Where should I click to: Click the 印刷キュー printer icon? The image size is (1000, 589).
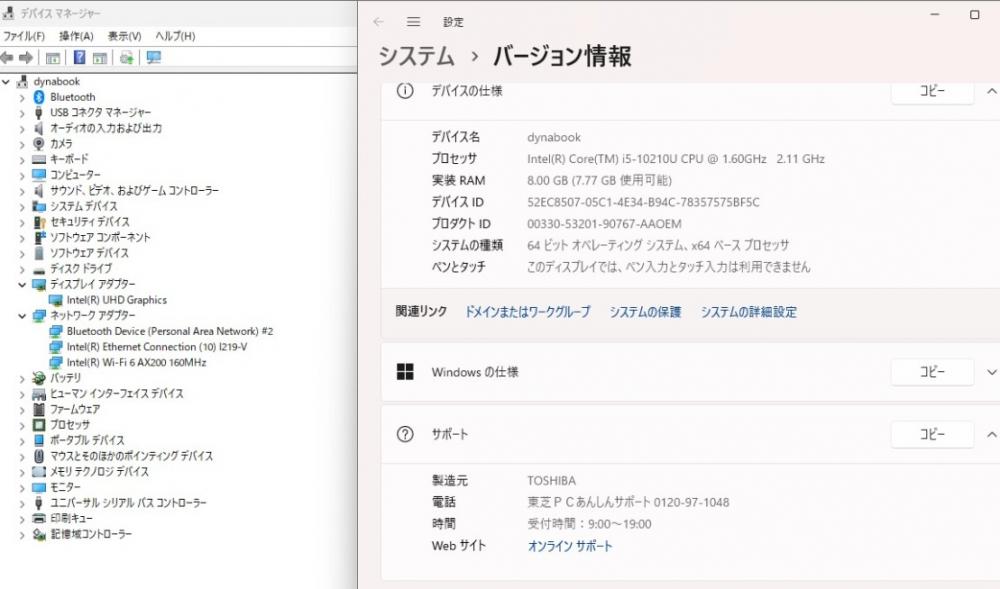pos(39,519)
